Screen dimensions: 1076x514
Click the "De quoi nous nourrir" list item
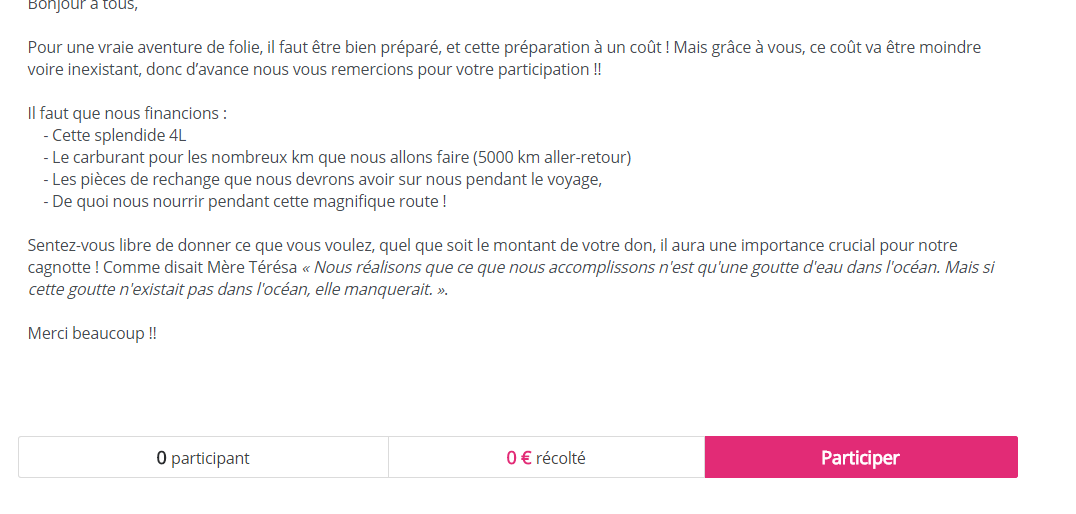click(244, 202)
